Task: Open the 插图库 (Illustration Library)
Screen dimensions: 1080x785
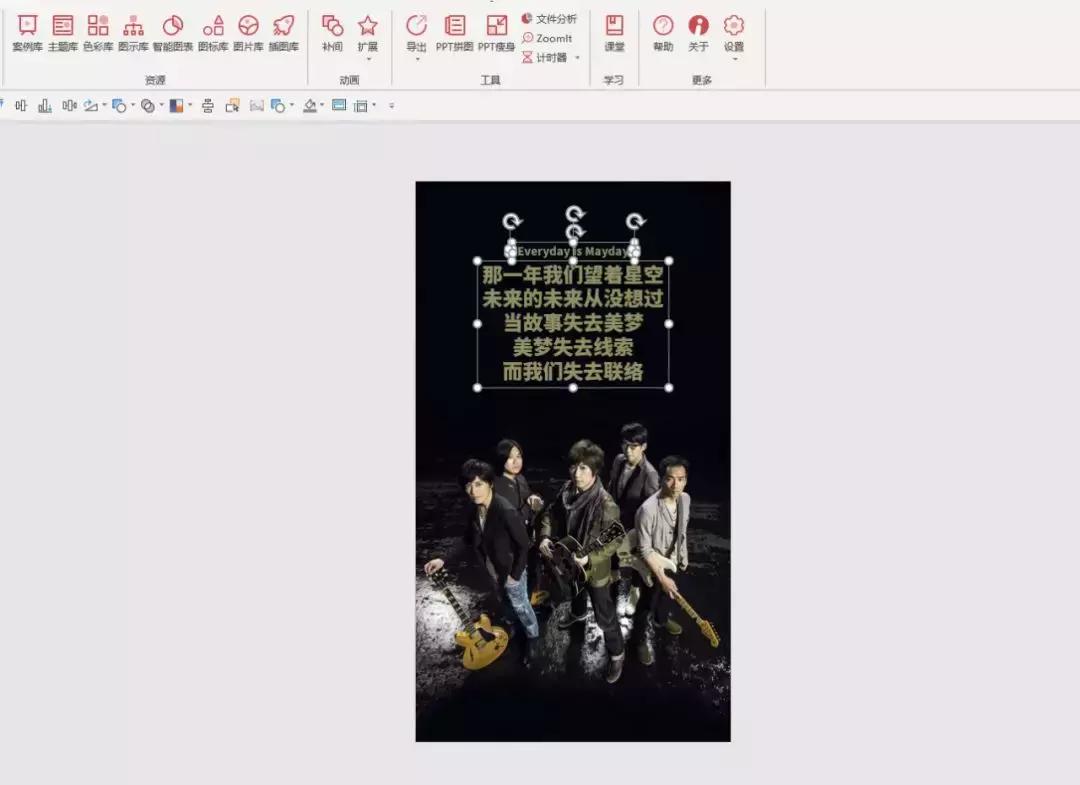Action: [282, 33]
